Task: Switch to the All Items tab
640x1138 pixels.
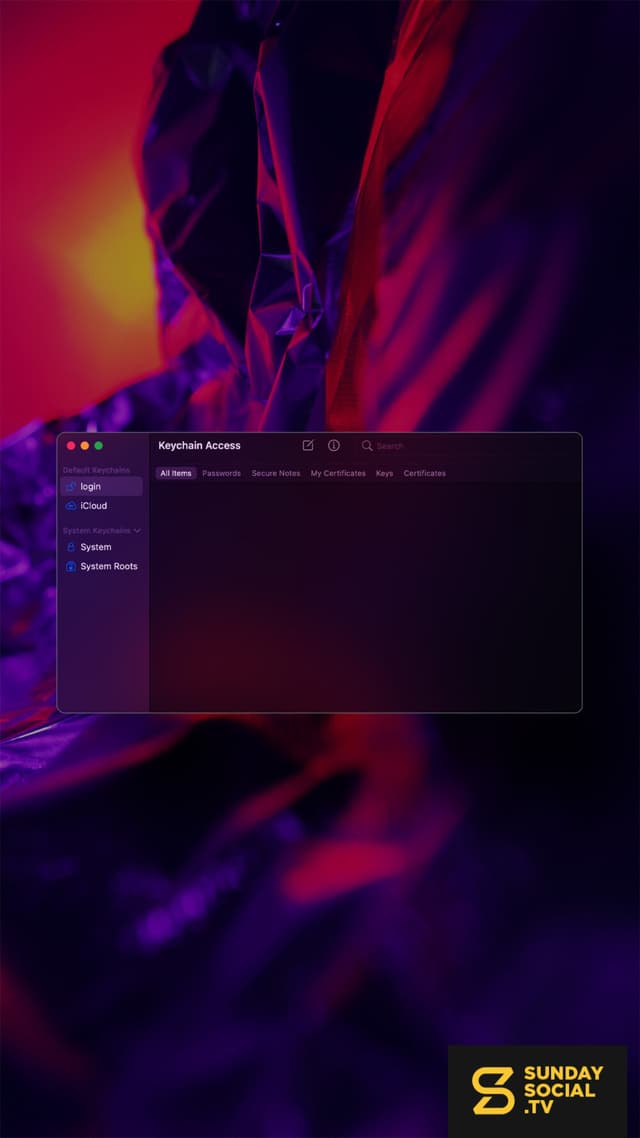Action: click(176, 473)
